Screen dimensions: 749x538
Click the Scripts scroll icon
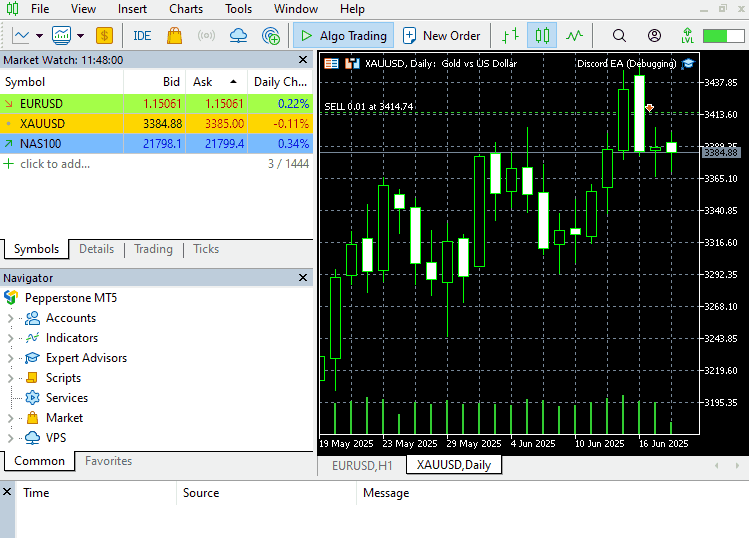click(32, 378)
